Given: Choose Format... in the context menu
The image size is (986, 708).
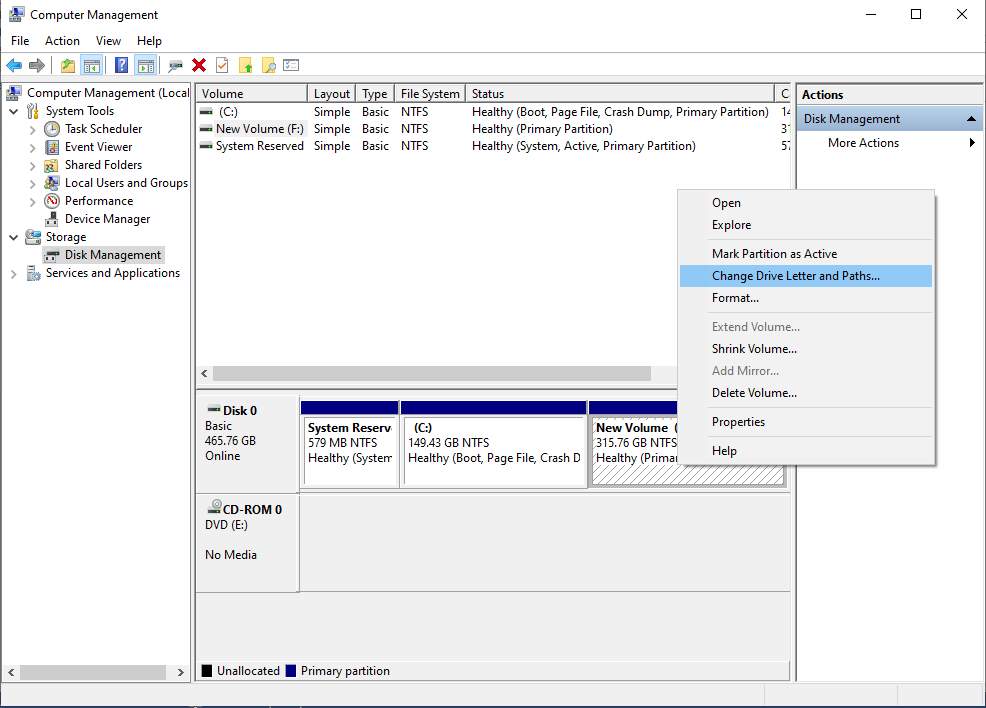Looking at the screenshot, I should pos(806,298).
